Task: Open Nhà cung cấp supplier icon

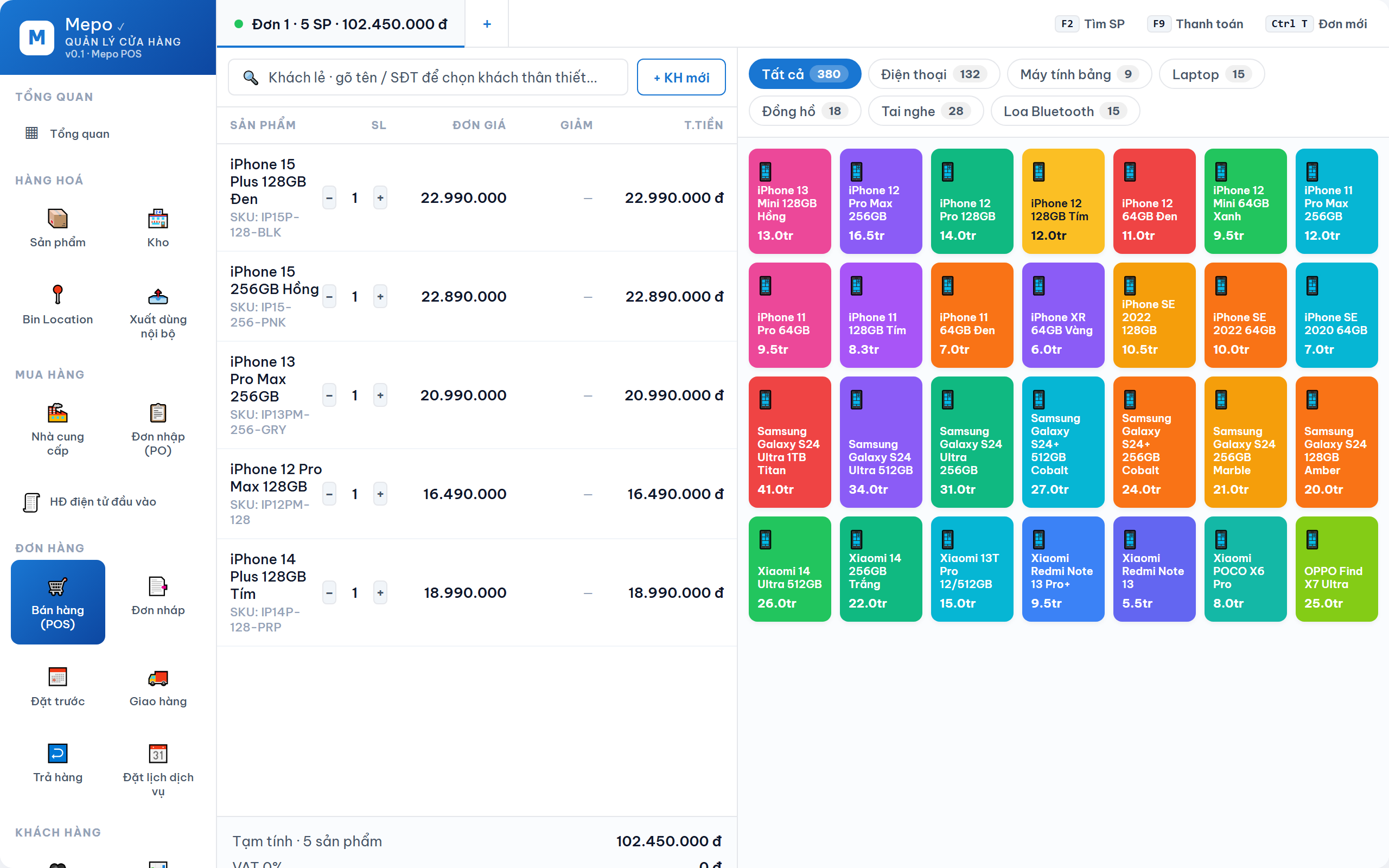Action: point(58,413)
